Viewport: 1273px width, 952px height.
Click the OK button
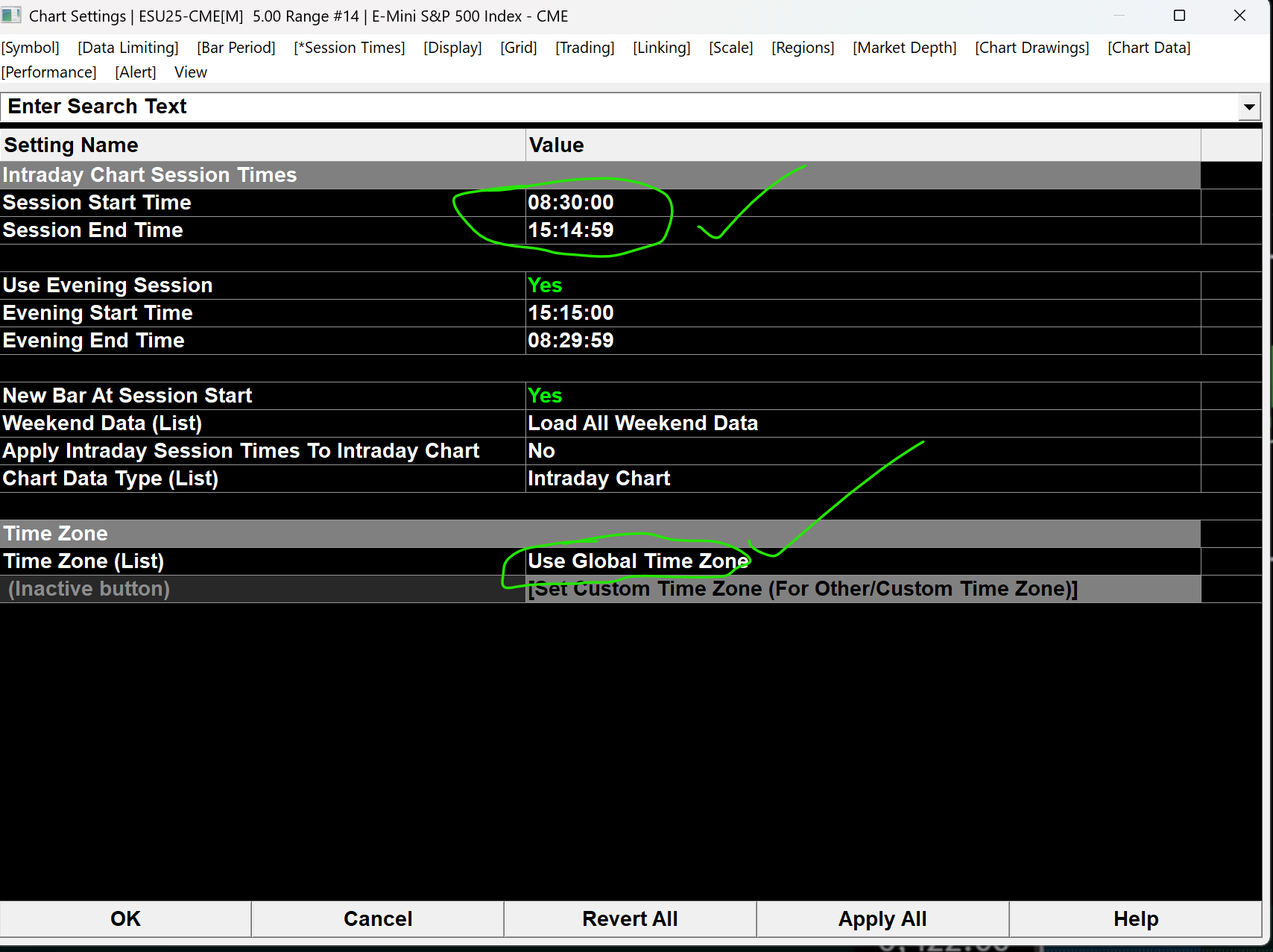125,919
